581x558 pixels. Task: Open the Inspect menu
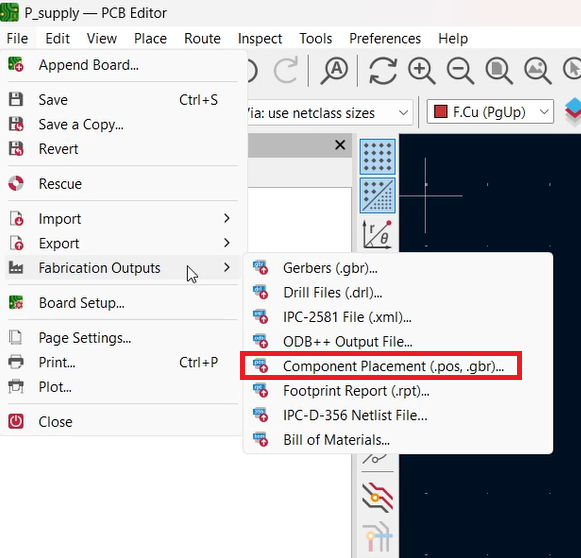coord(260,39)
